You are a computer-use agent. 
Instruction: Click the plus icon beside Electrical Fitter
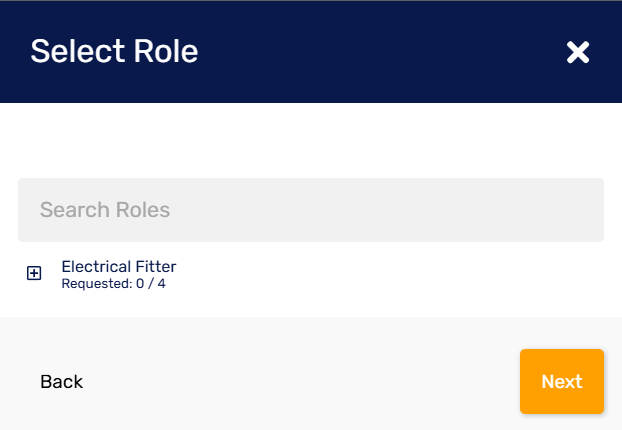pyautogui.click(x=34, y=273)
